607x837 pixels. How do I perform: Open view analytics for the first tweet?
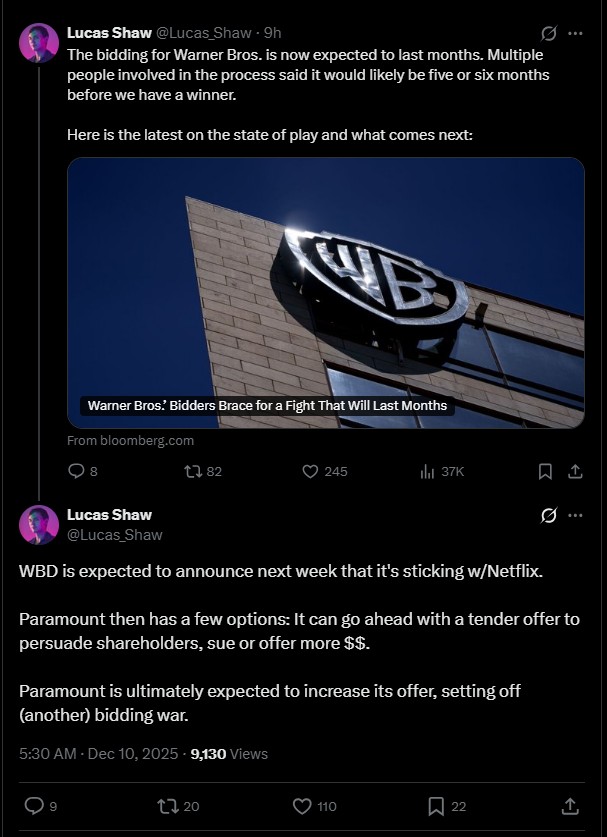click(427, 471)
